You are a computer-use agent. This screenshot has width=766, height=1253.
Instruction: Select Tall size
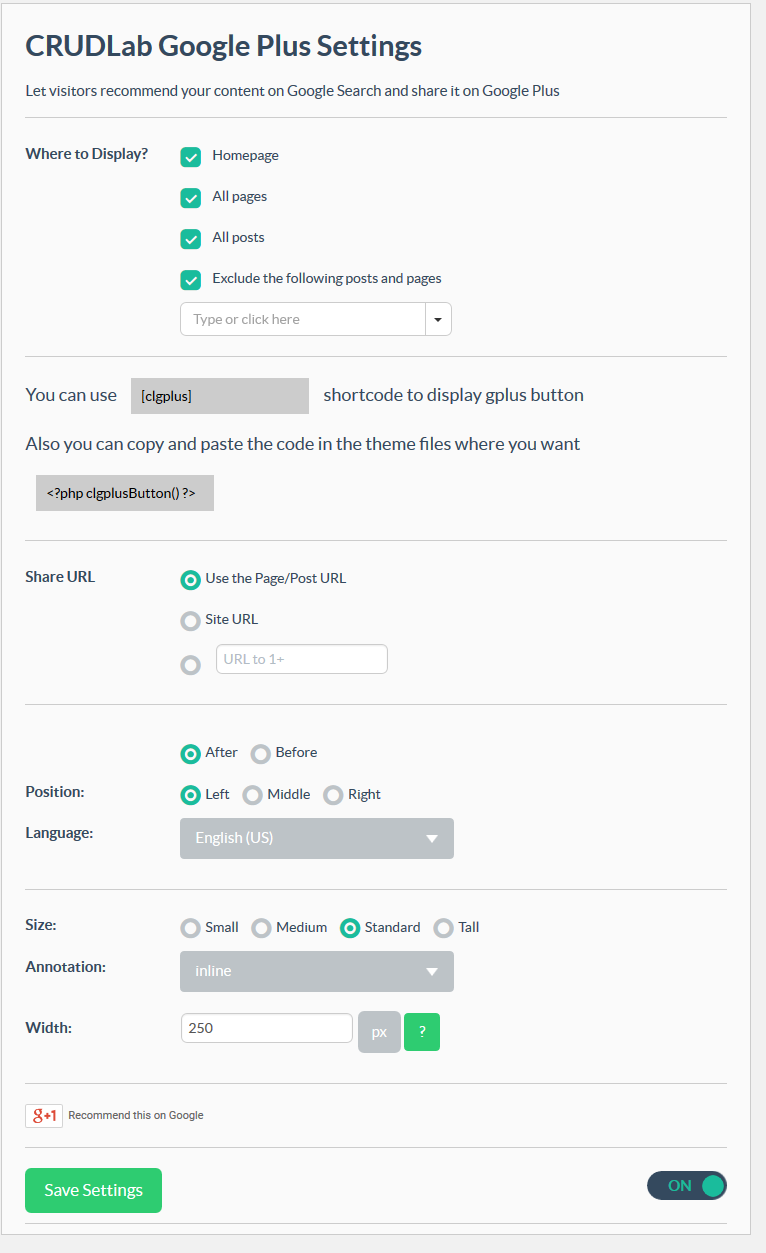point(443,929)
